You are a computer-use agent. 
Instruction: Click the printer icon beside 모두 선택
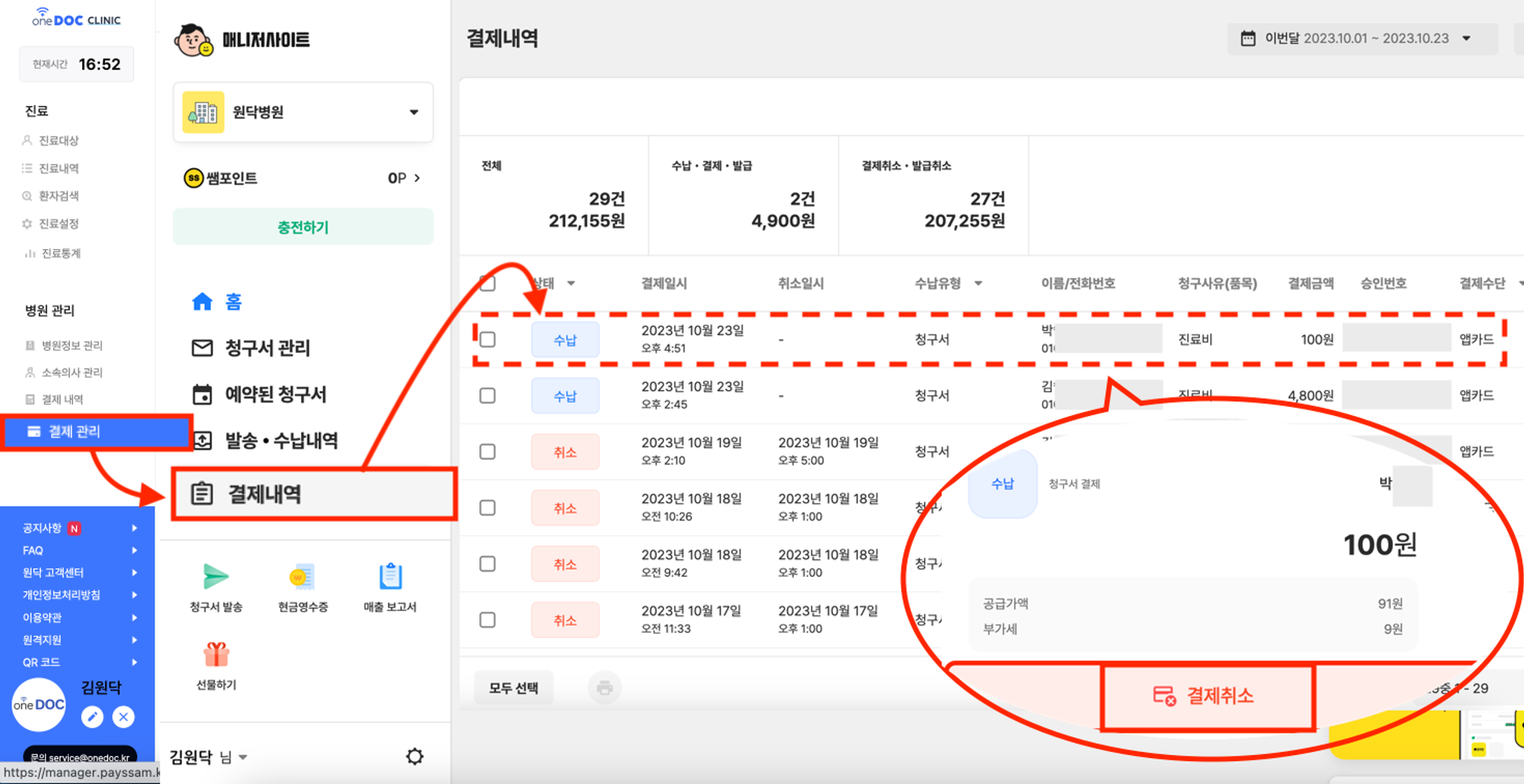pos(605,688)
